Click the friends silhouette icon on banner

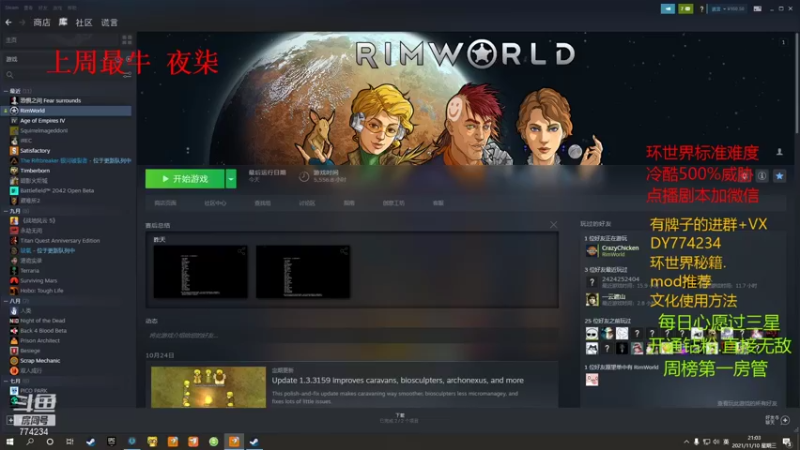pyautogui.click(x=779, y=152)
